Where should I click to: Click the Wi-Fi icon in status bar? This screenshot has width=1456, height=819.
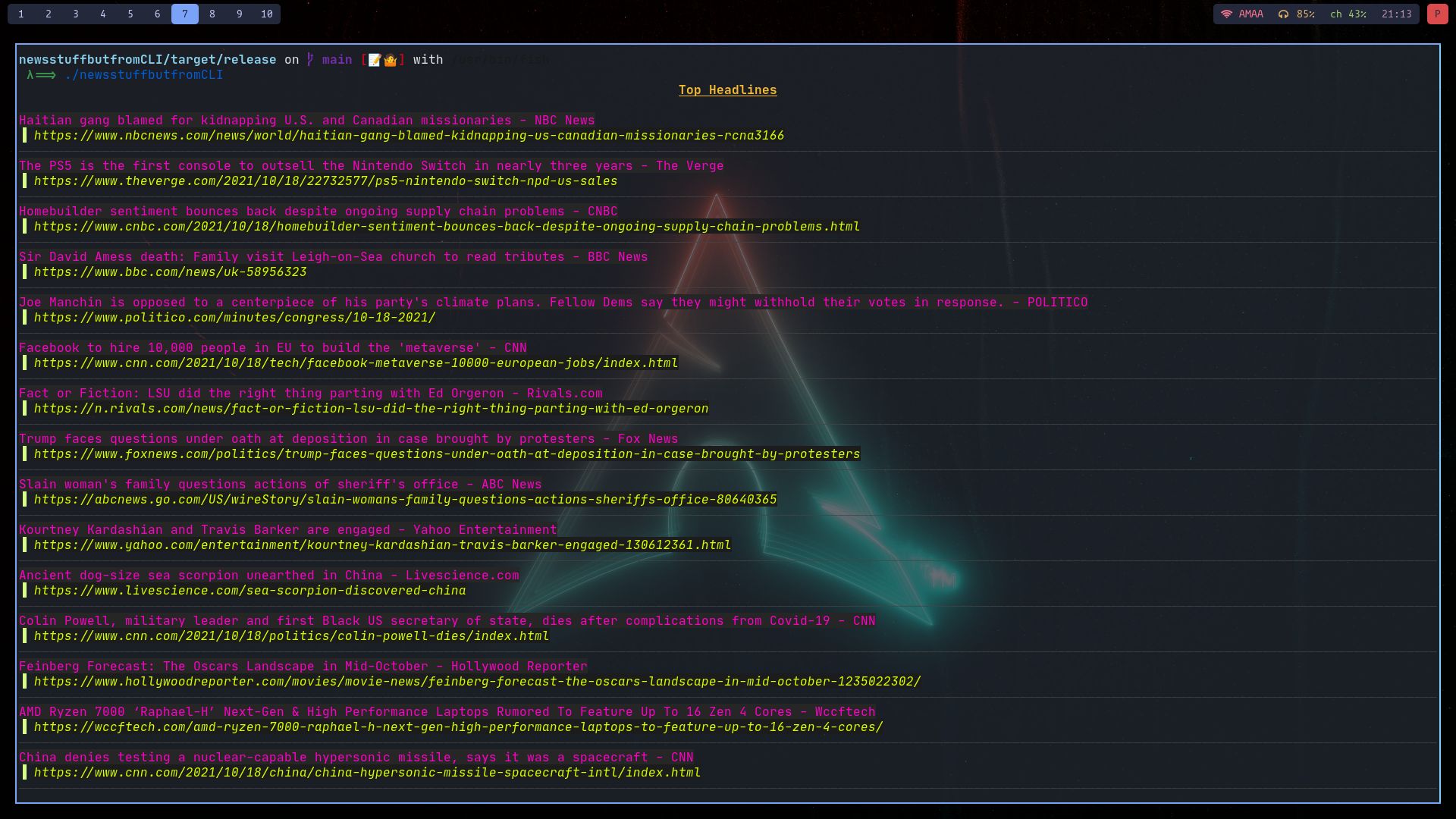1226,14
